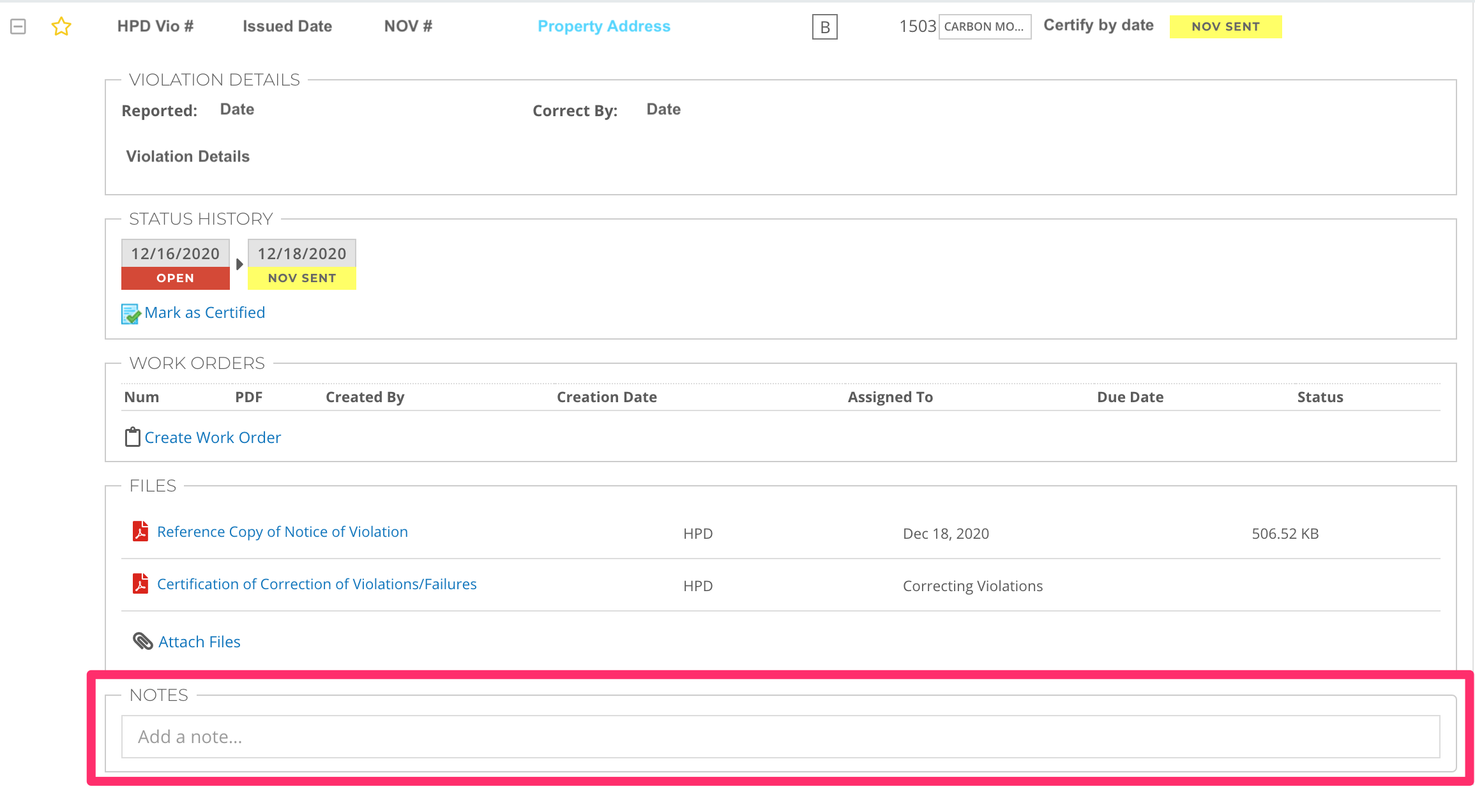Image resolution: width=1475 pixels, height=812 pixels.
Task: Click the PDF work orders column header
Action: pyautogui.click(x=248, y=397)
